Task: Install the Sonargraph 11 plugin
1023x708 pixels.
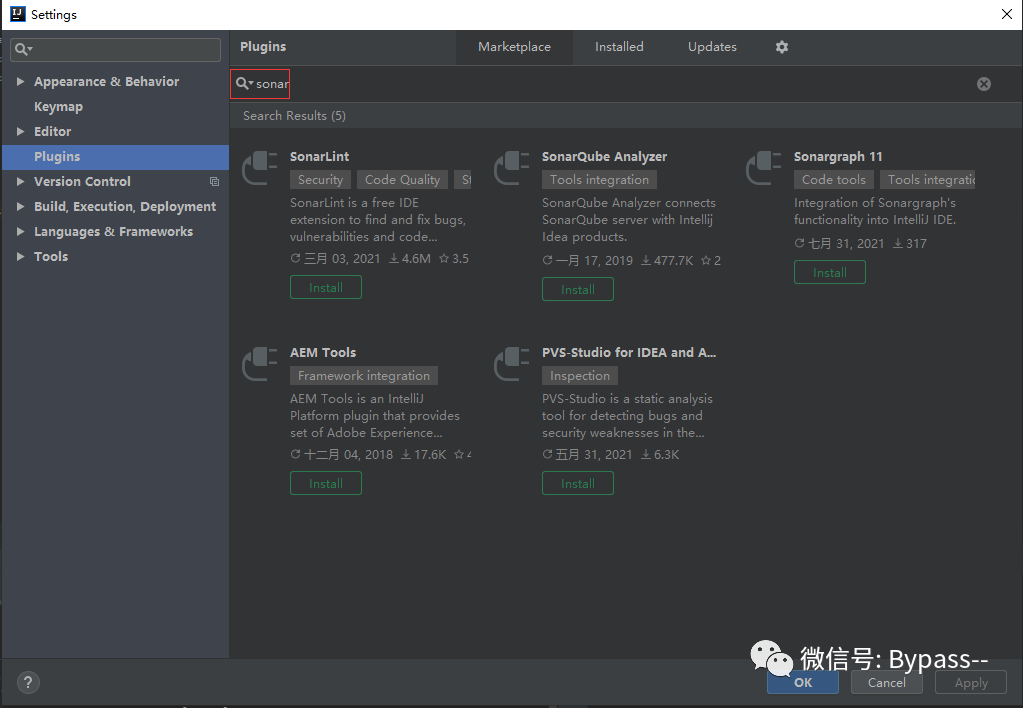Action: click(x=829, y=273)
